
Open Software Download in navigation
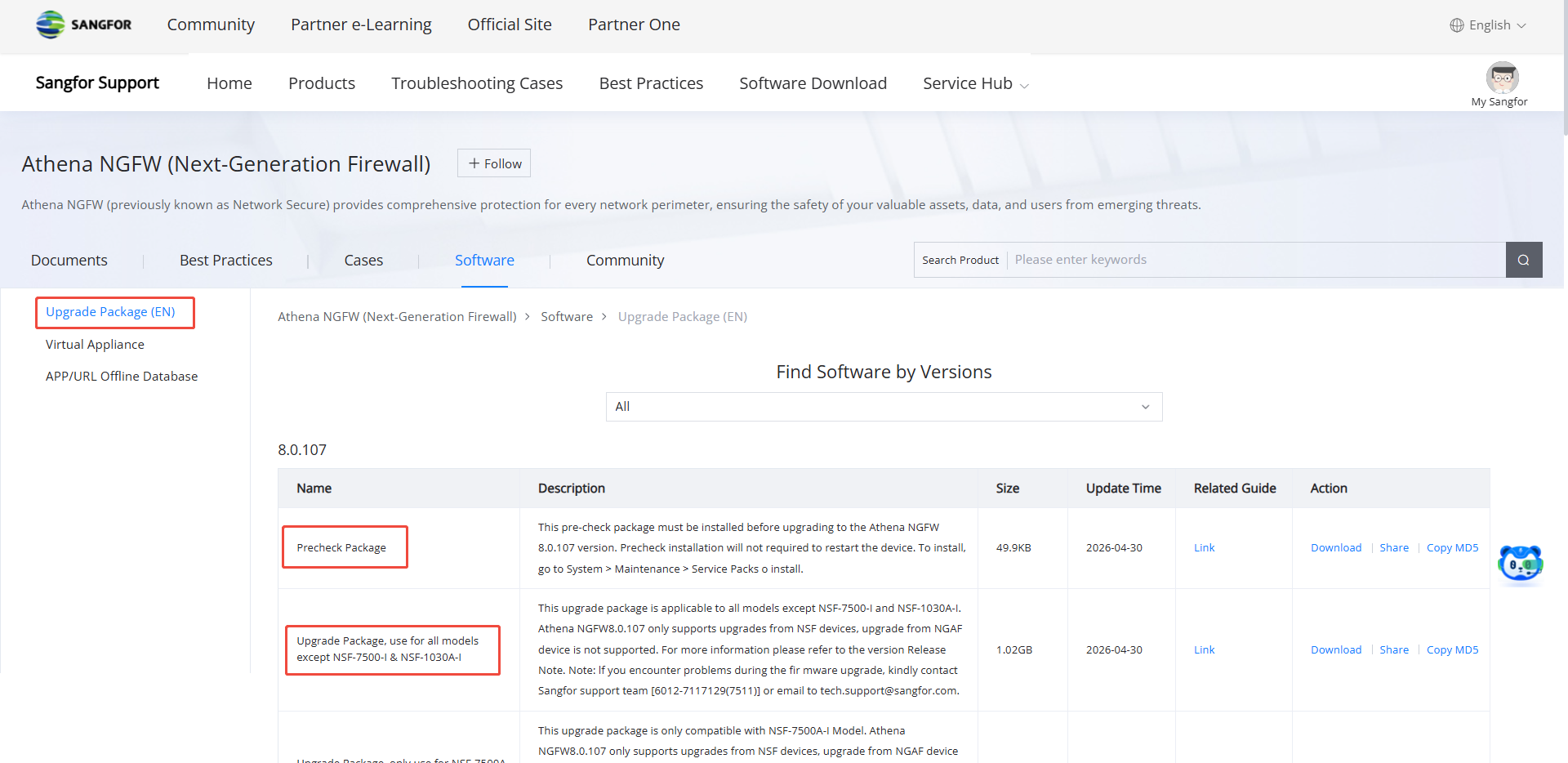tap(813, 83)
